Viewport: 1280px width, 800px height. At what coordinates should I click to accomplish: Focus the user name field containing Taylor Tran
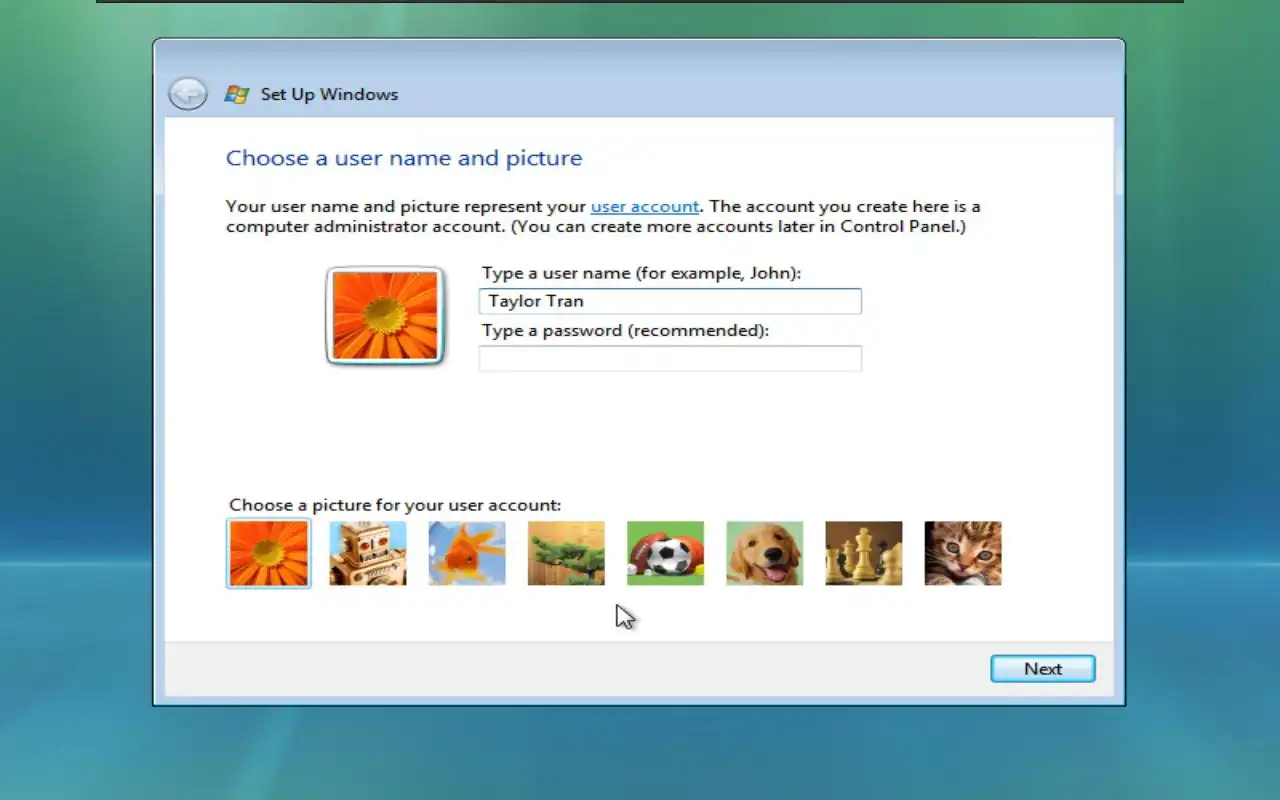pyautogui.click(x=670, y=301)
